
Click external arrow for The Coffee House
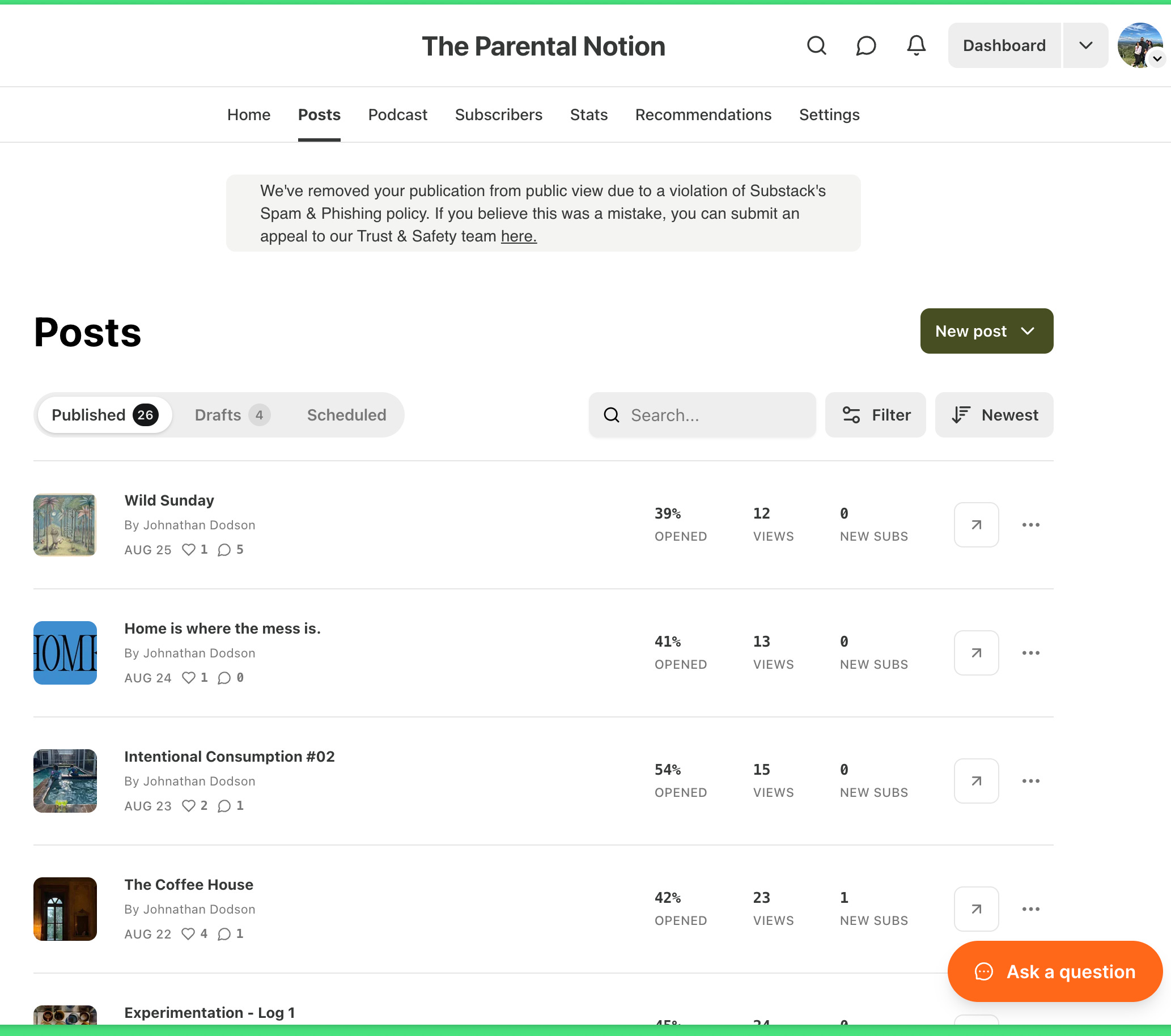click(x=976, y=909)
